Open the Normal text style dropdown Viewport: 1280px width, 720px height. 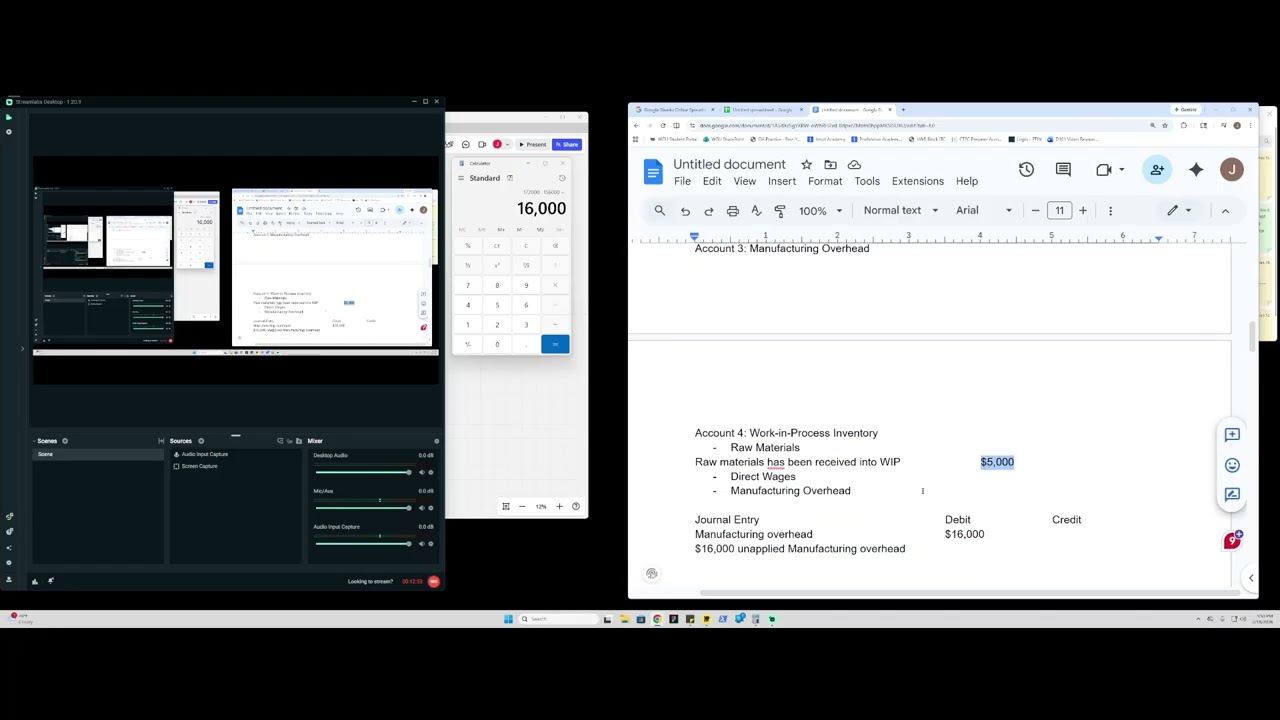coord(901,211)
